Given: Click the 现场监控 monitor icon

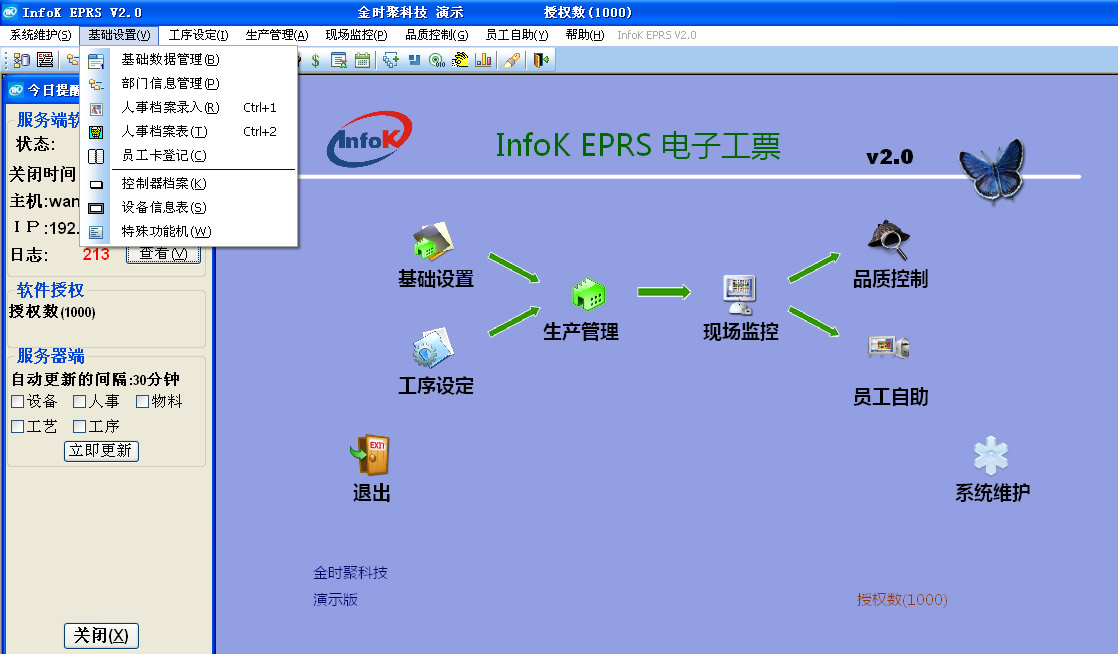Looking at the screenshot, I should pyautogui.click(x=740, y=292).
